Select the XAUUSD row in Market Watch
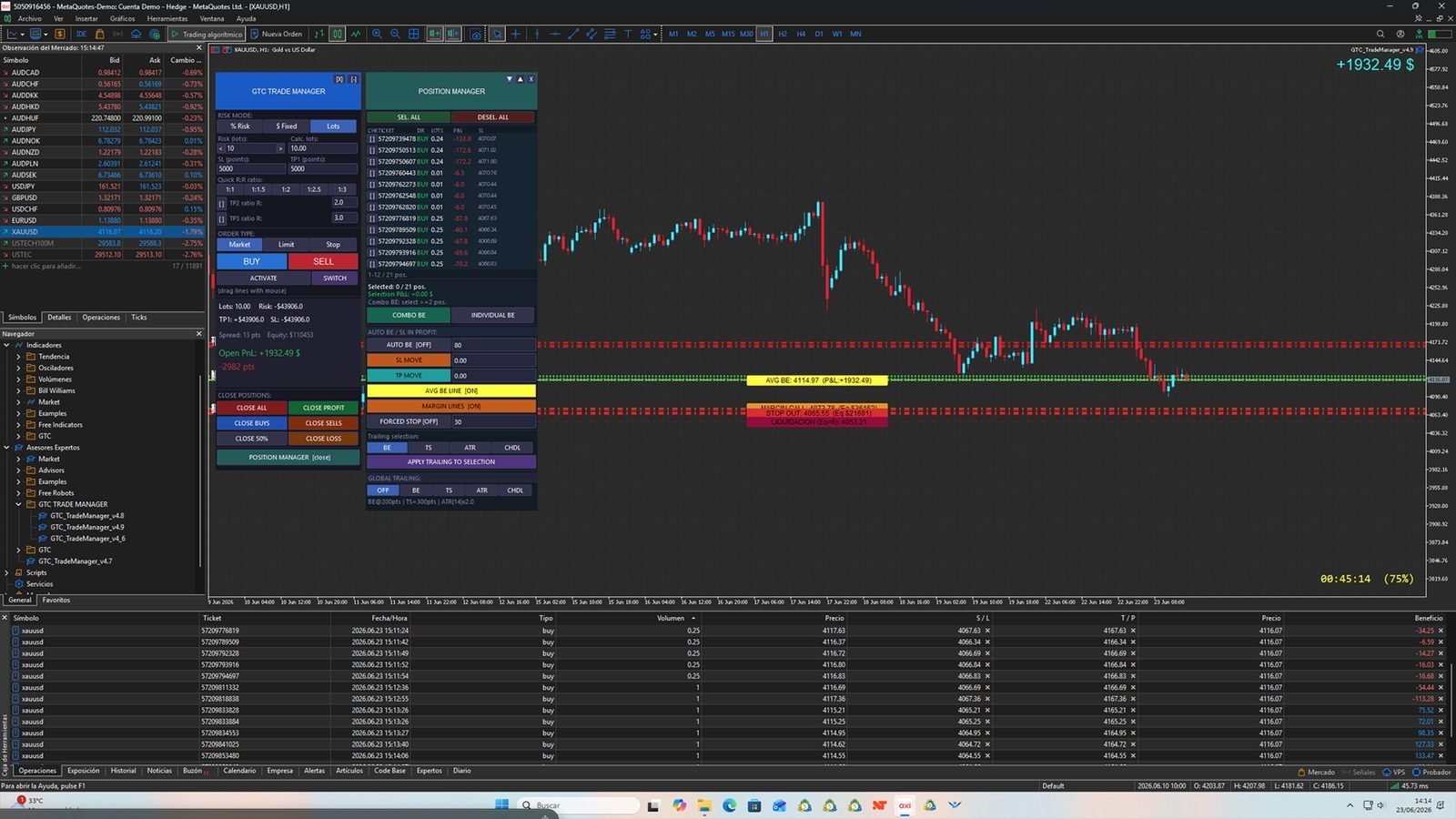Image resolution: width=1456 pixels, height=819 pixels. click(102, 232)
